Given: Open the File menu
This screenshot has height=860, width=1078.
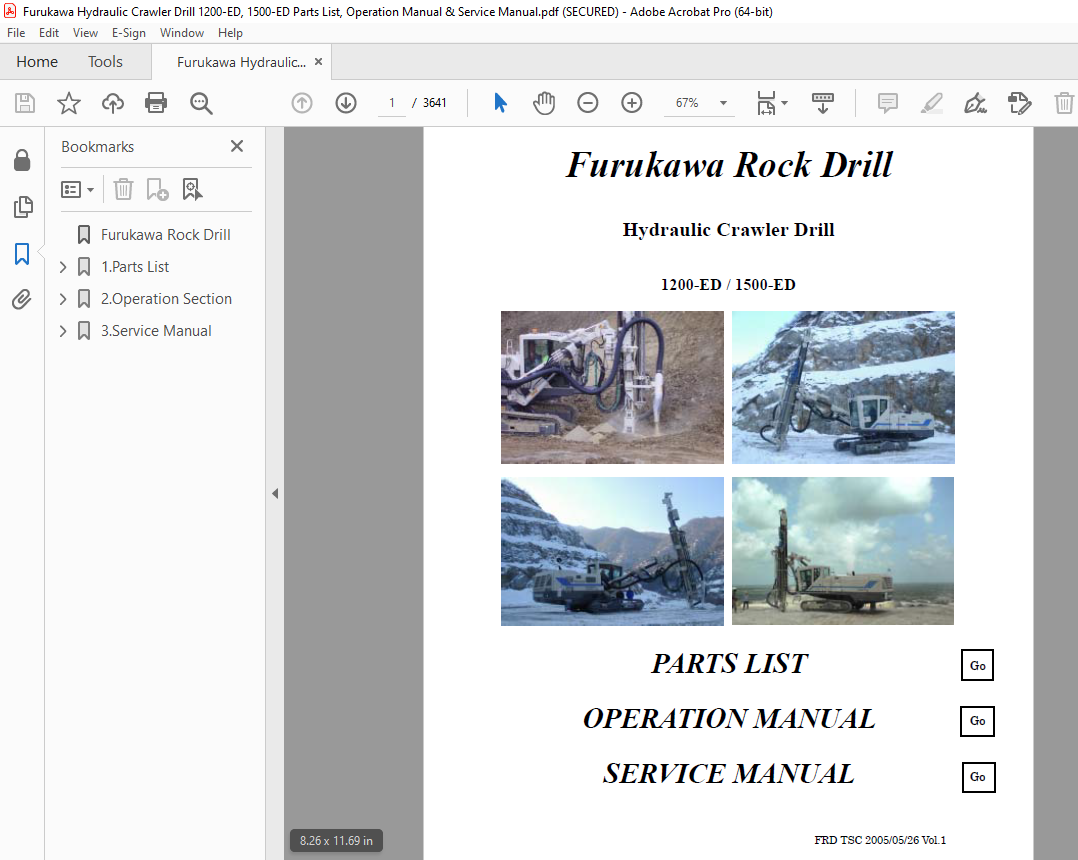Looking at the screenshot, I should (x=16, y=33).
